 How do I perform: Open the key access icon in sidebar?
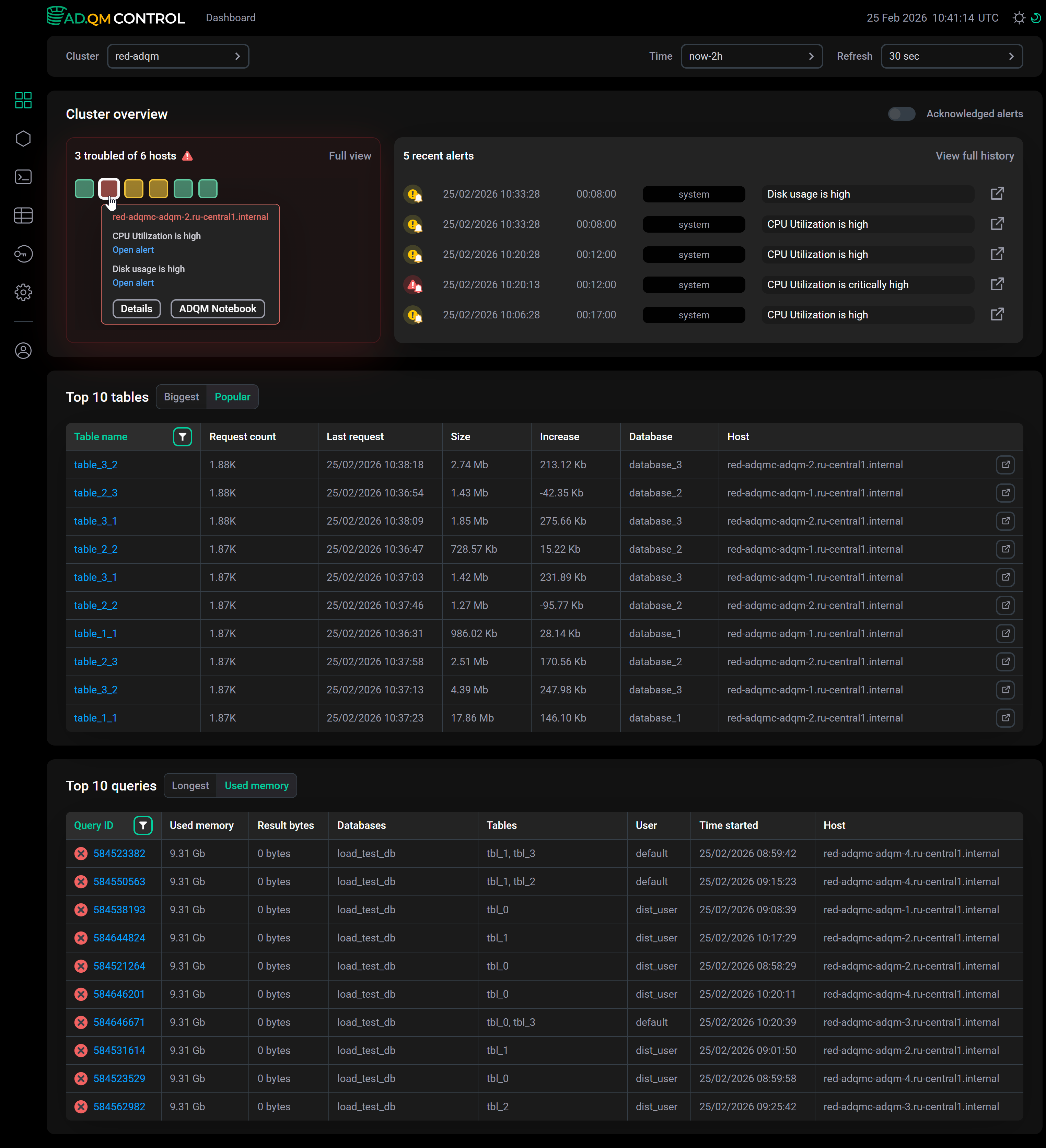(x=23, y=254)
